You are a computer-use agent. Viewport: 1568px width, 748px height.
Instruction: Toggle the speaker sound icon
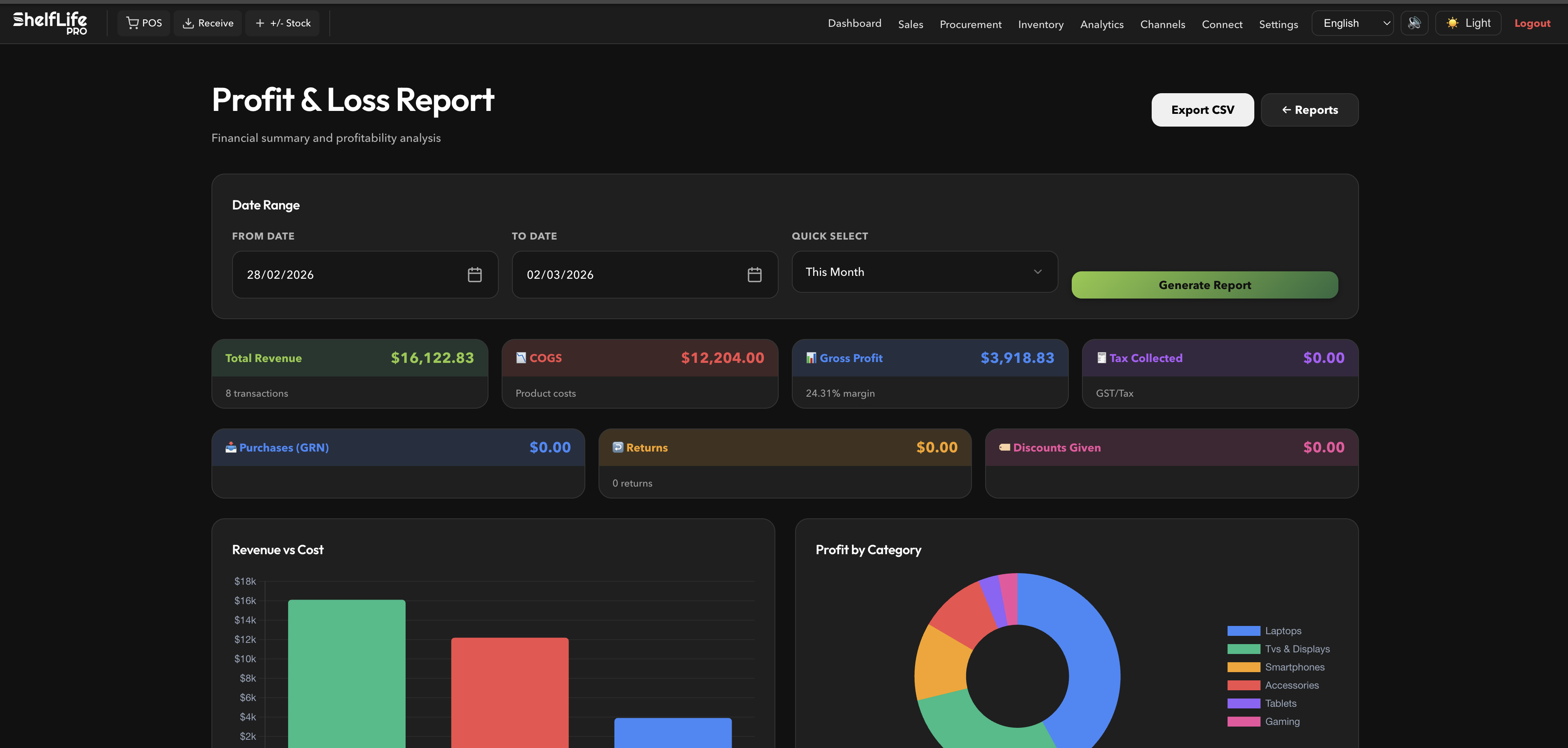(x=1415, y=23)
